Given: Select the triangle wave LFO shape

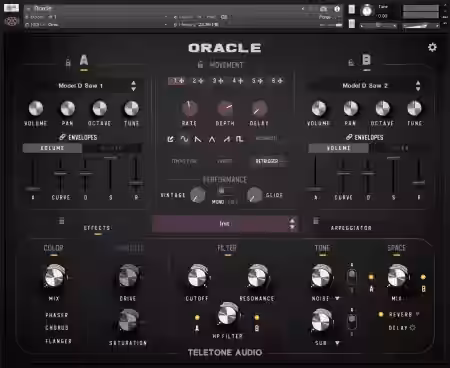Looking at the screenshot, I should click(212, 139).
